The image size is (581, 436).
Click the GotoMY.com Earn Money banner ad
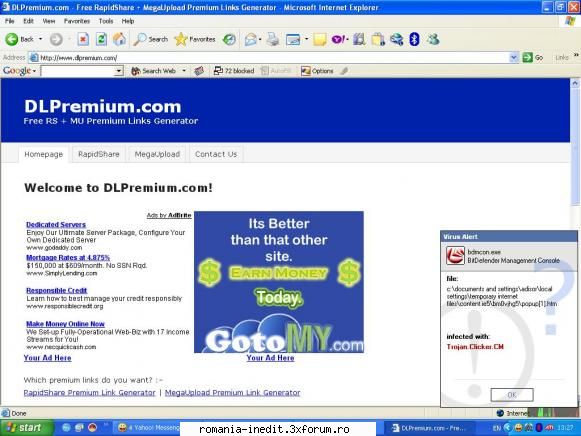coord(279,282)
